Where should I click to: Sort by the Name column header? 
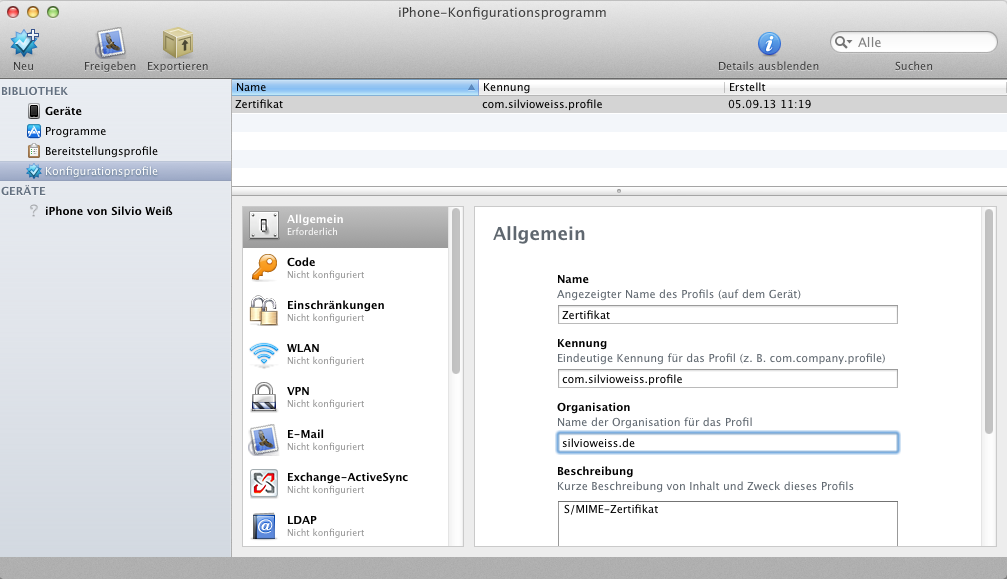(355, 87)
